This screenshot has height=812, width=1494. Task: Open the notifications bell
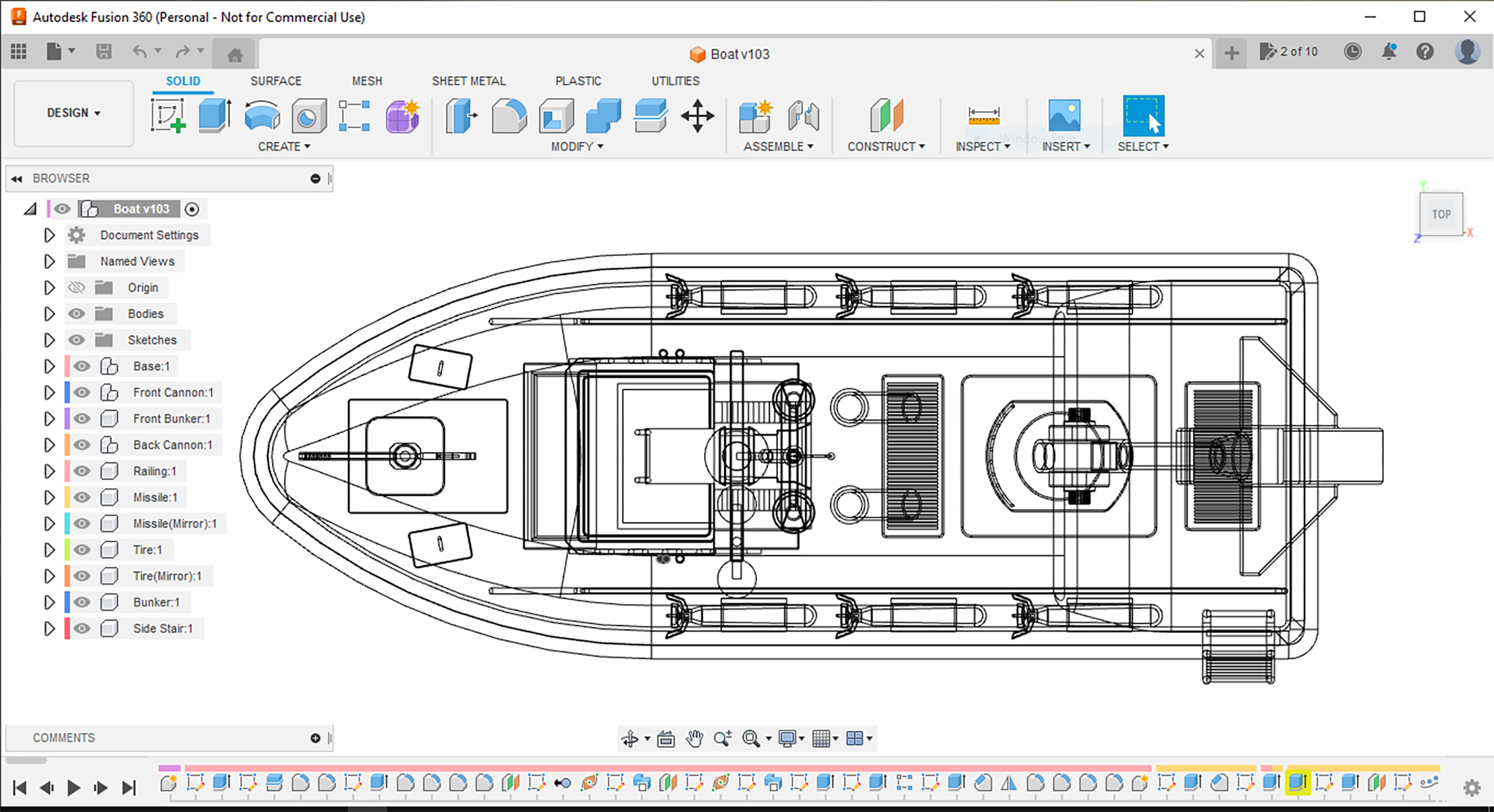(1389, 52)
